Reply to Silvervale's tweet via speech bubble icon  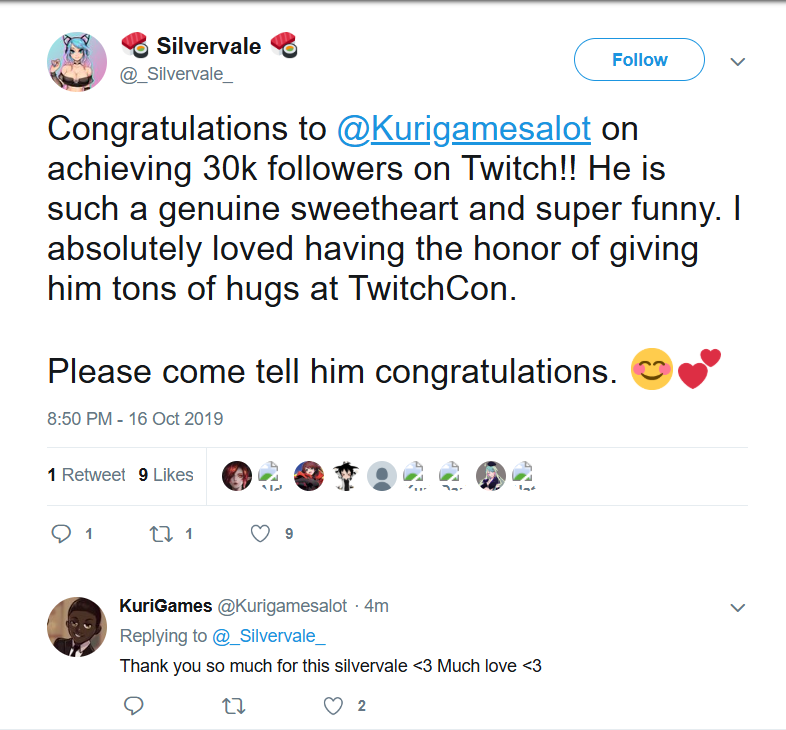tap(61, 534)
